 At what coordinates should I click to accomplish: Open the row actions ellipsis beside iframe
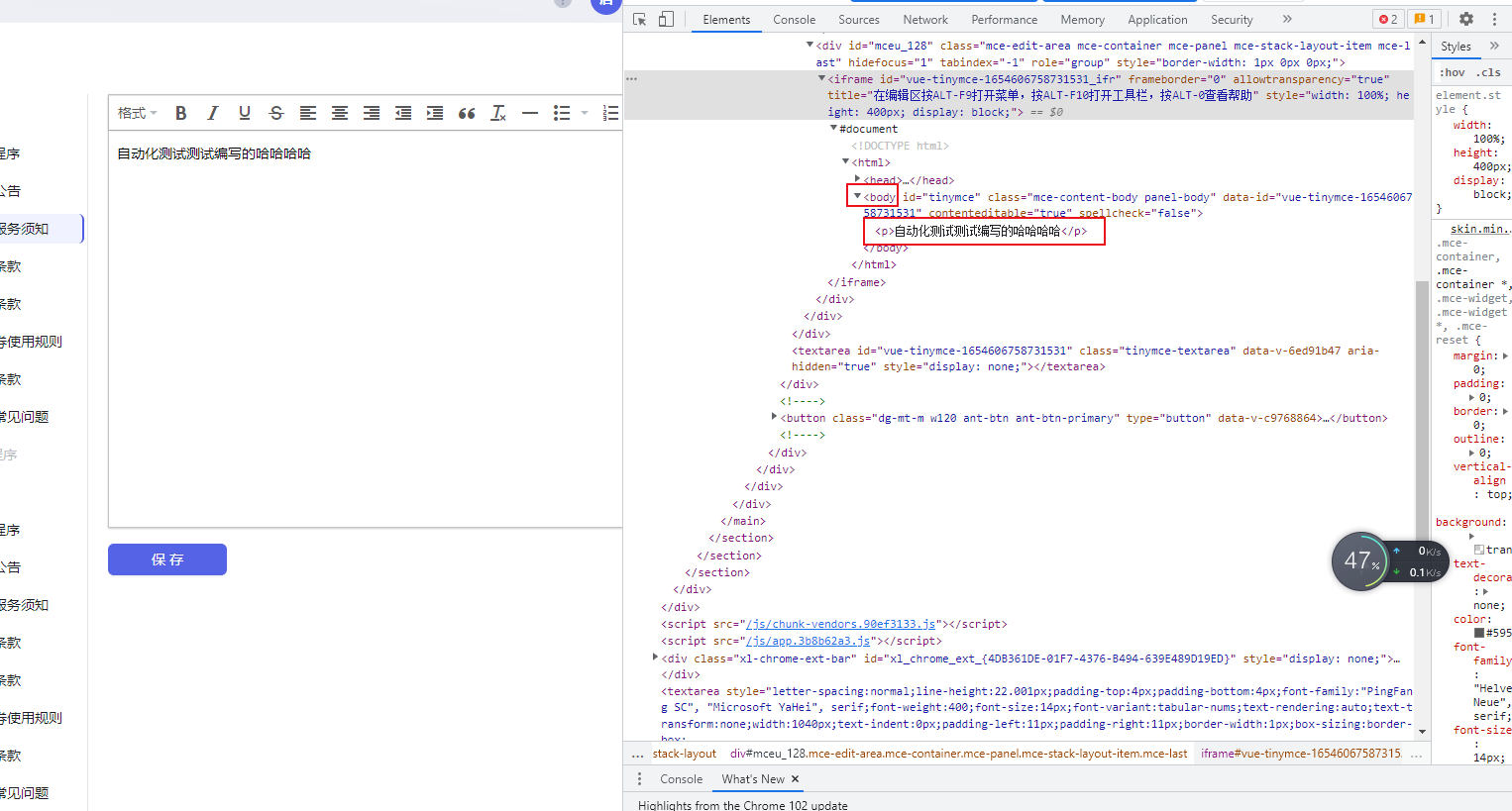pyautogui.click(x=631, y=78)
